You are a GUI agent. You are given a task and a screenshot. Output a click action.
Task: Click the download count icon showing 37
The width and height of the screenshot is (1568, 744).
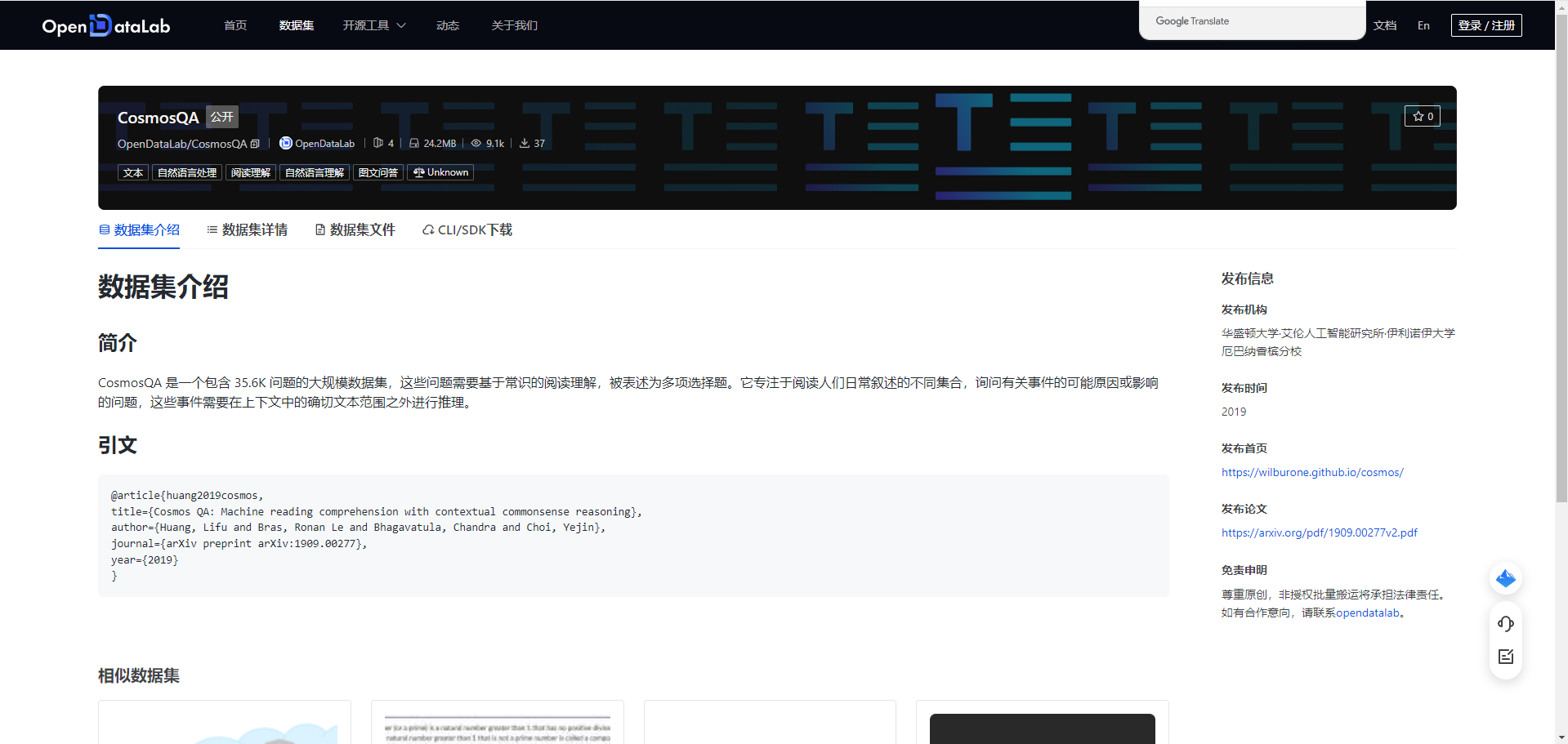[x=525, y=143]
